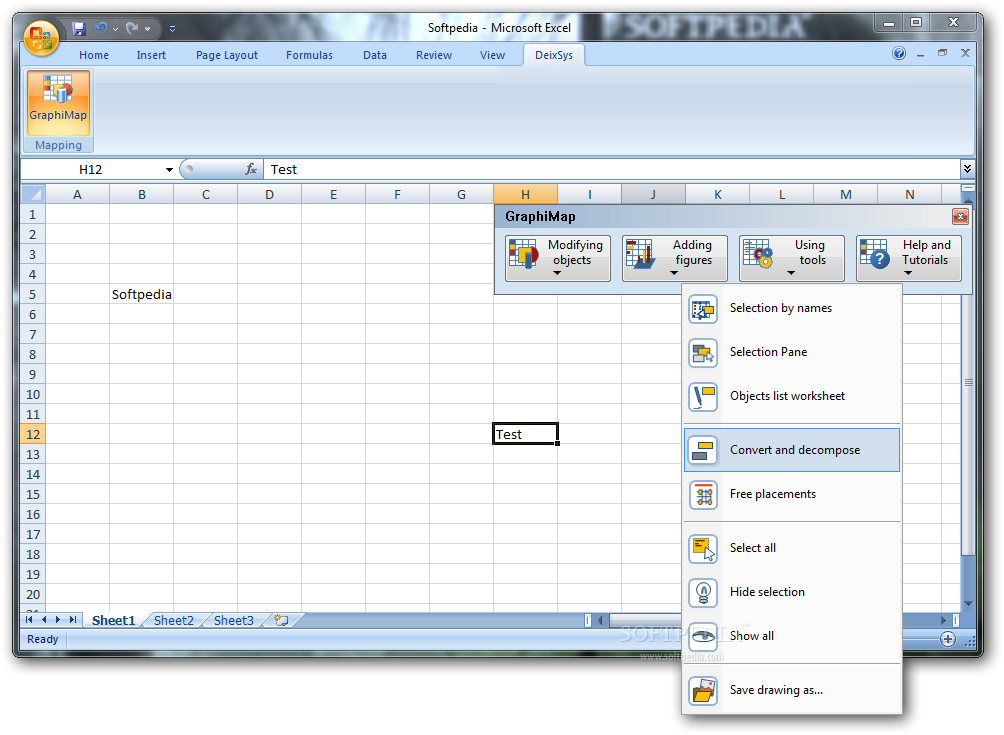Select the Sheet1 worksheet tab

coord(113,620)
